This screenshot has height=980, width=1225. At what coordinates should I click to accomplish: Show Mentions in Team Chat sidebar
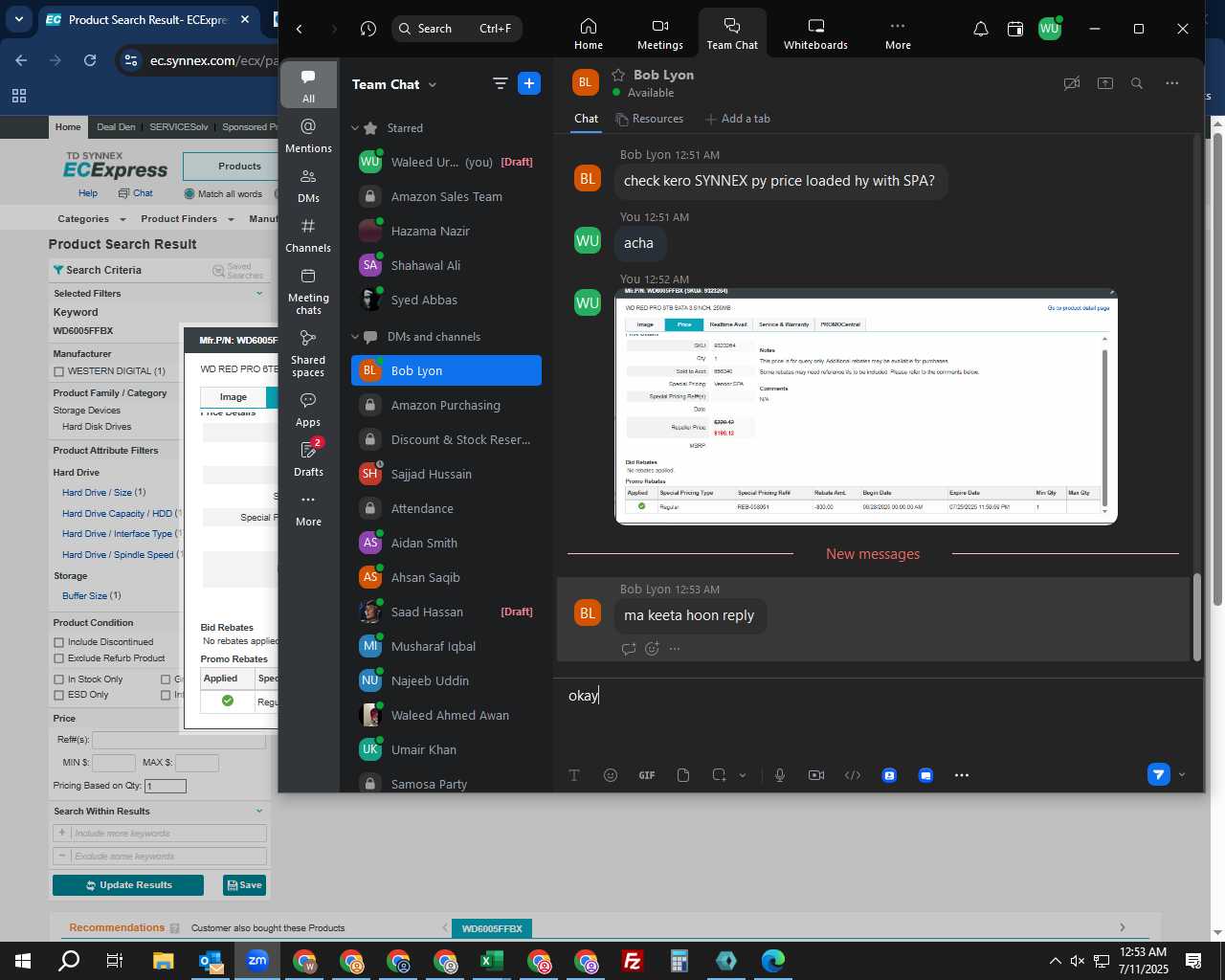point(308,135)
